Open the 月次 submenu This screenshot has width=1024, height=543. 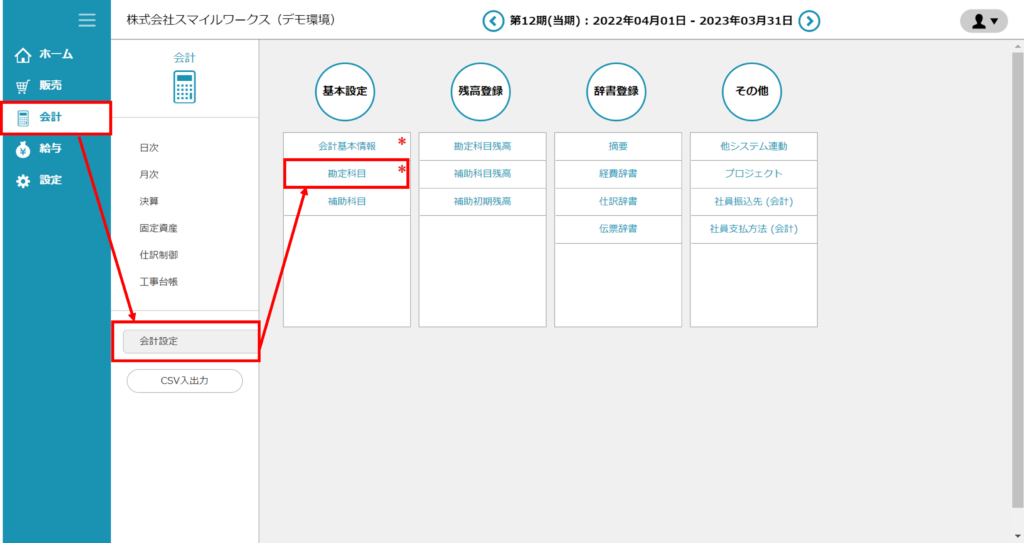149,174
